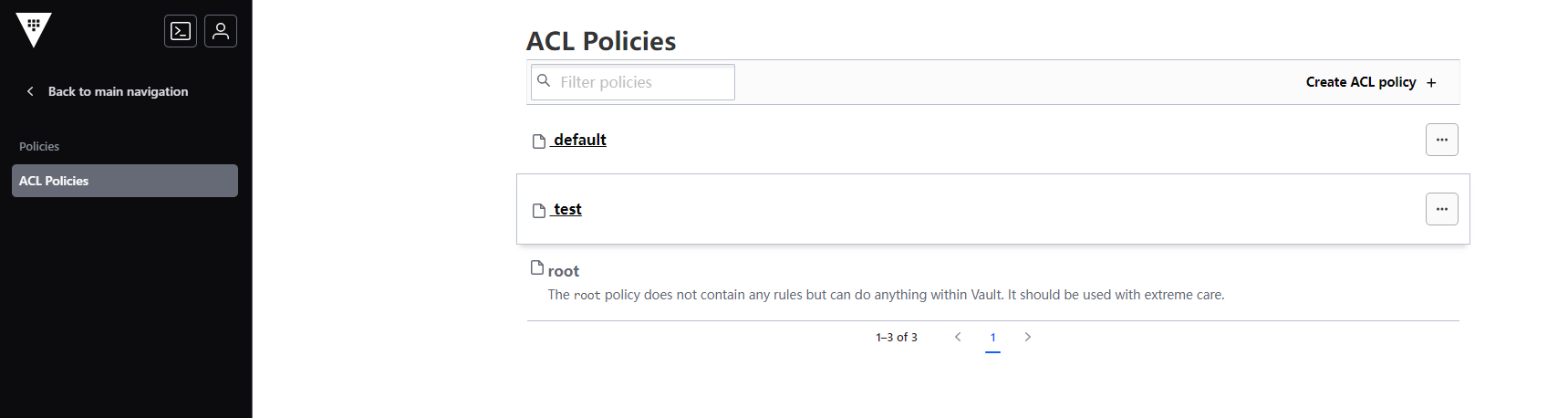Go to previous page arrow

click(958, 337)
